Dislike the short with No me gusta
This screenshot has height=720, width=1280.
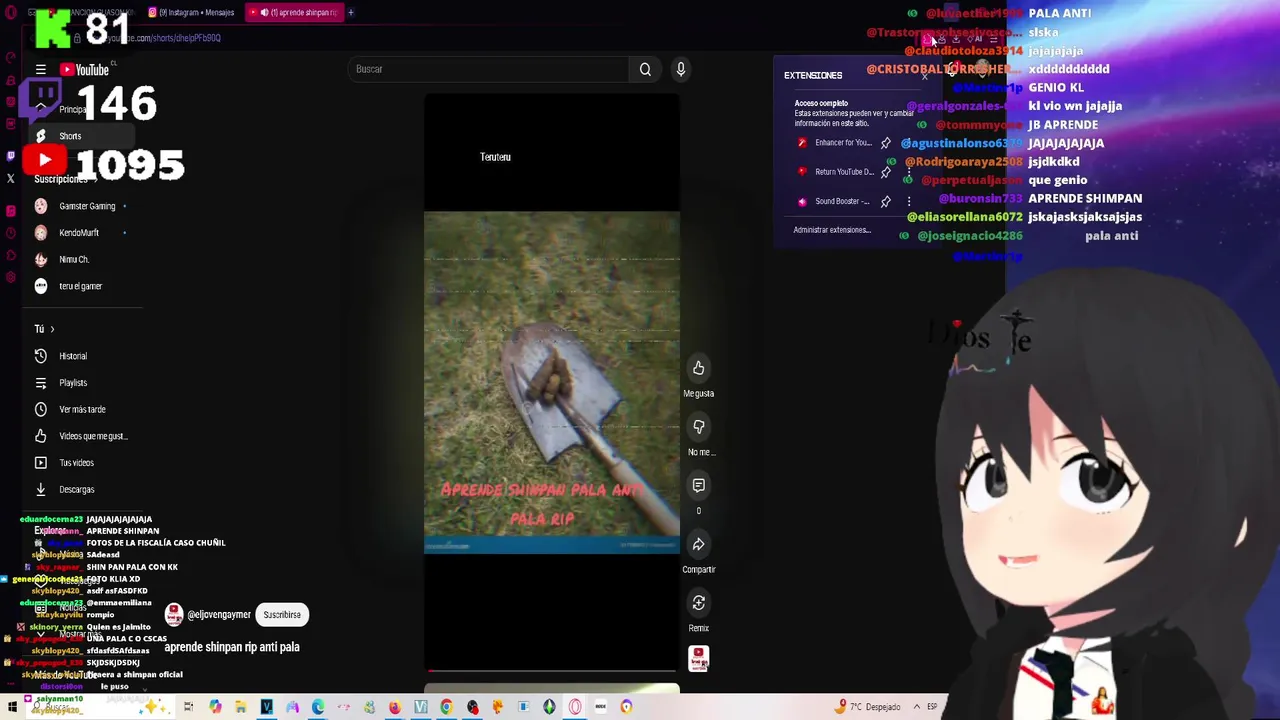699,428
